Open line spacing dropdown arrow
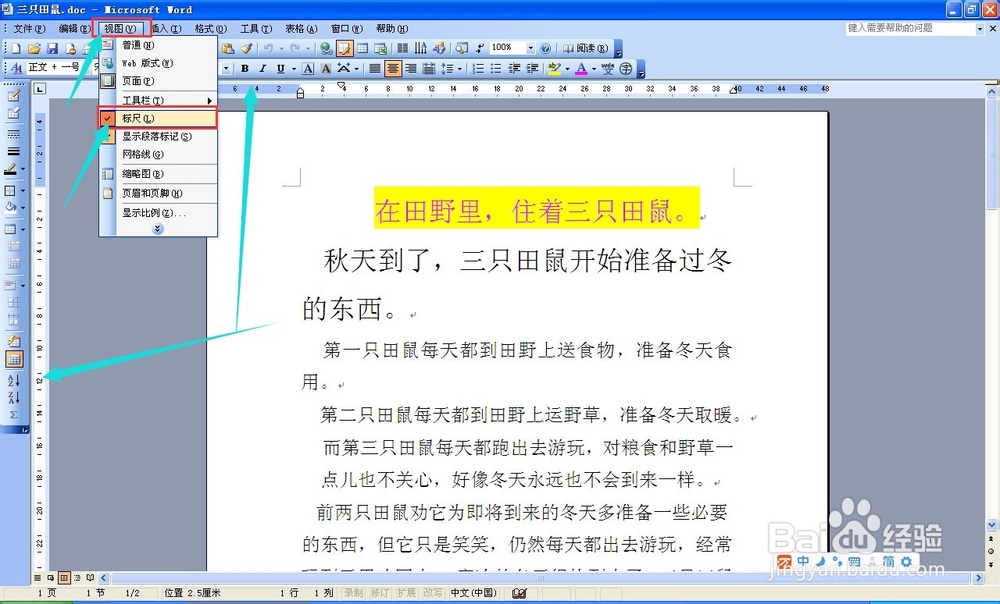 (459, 68)
